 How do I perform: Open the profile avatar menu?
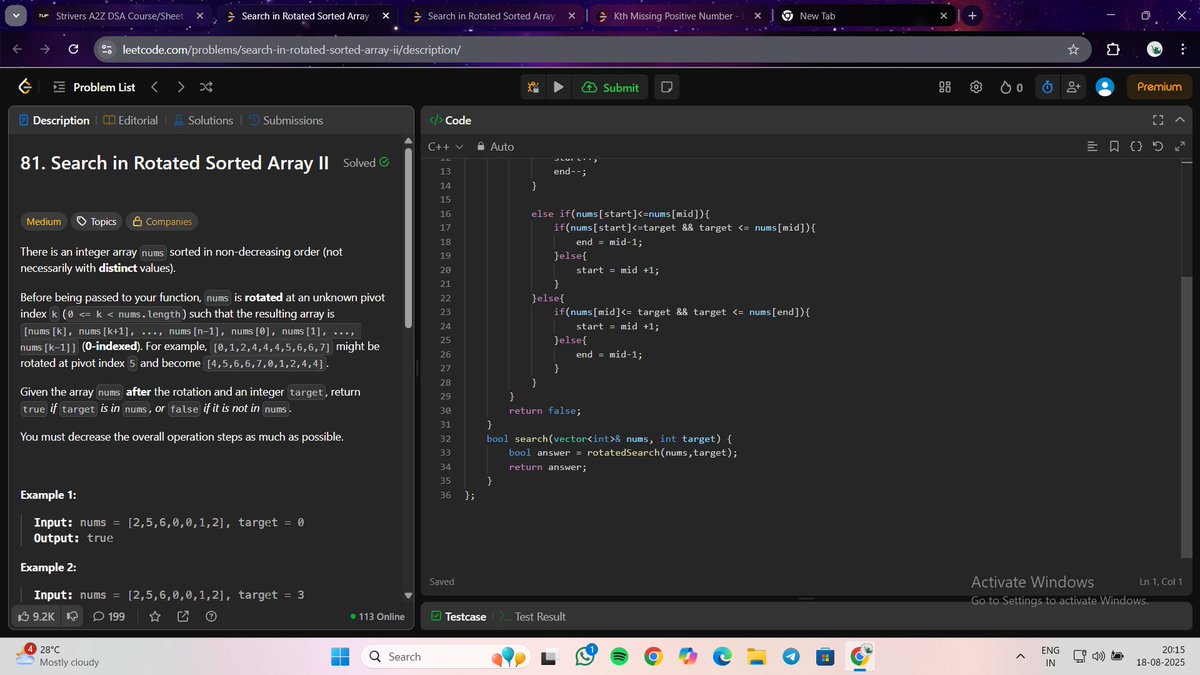pos(1105,88)
